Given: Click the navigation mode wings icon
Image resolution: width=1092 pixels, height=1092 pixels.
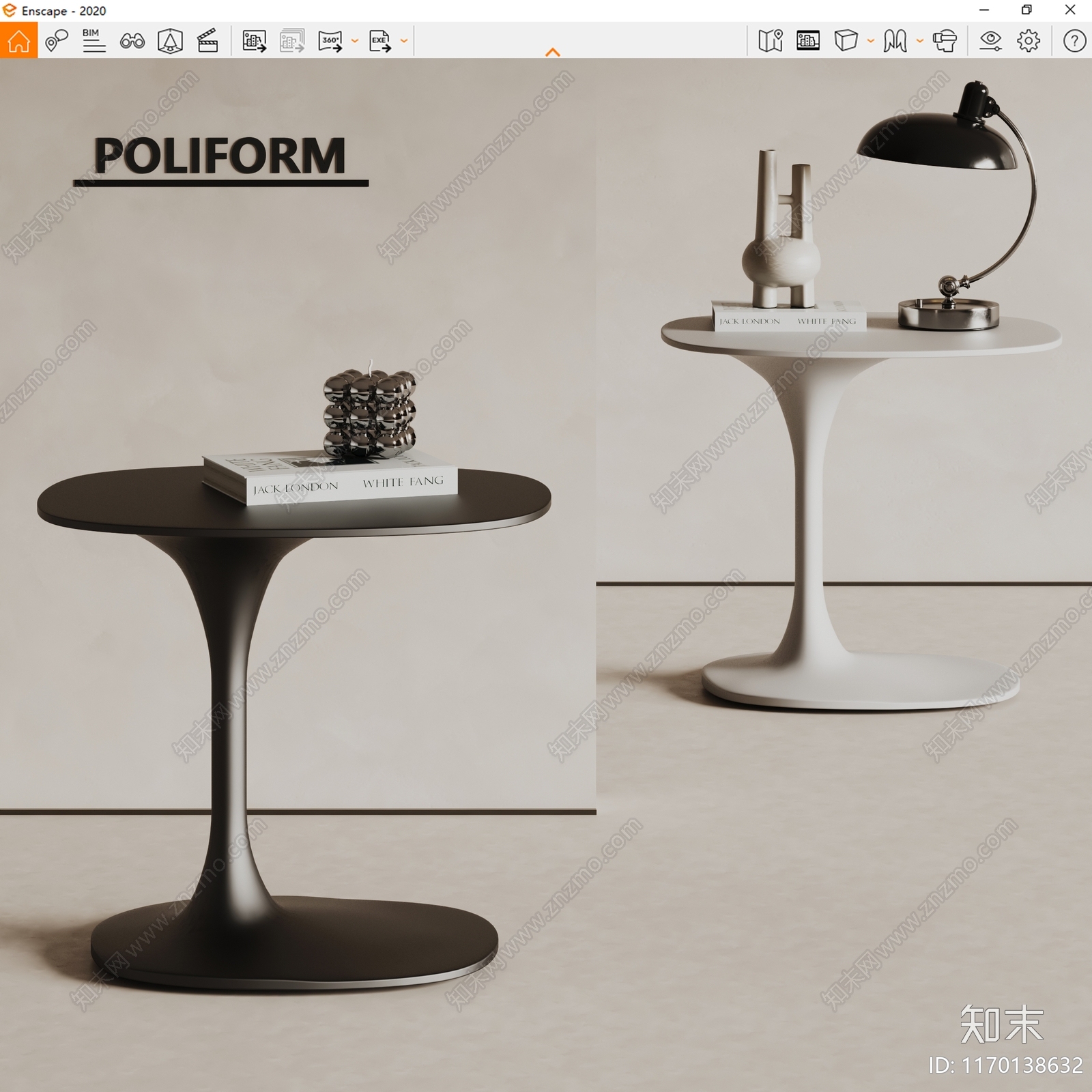Looking at the screenshot, I should point(895,41).
